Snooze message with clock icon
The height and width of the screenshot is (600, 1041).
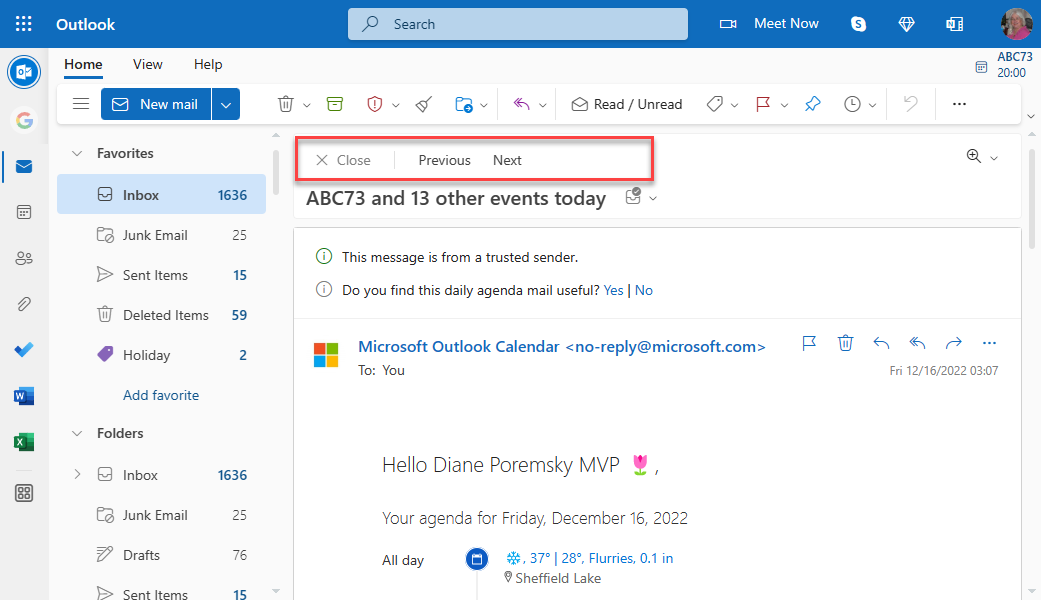click(x=852, y=104)
